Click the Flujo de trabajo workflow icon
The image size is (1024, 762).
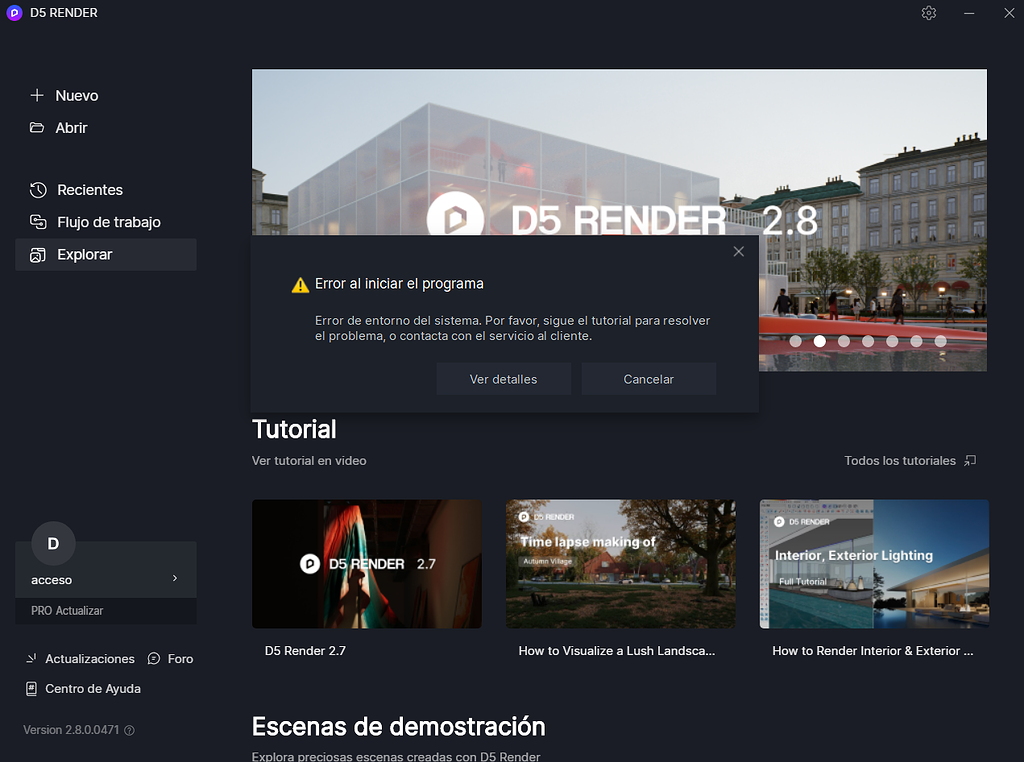[38, 222]
